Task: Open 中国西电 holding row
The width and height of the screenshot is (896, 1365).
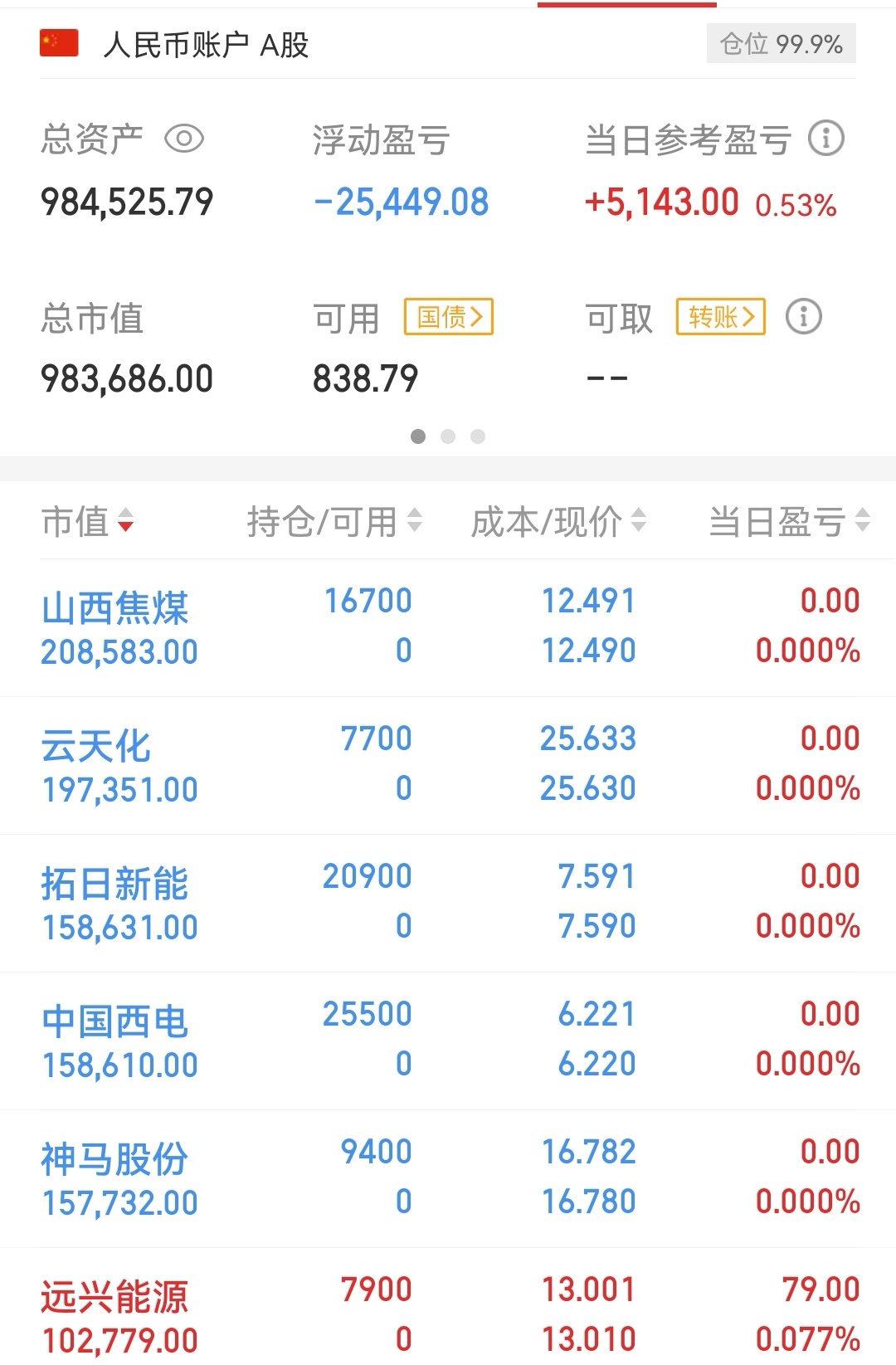Action: (448, 1041)
